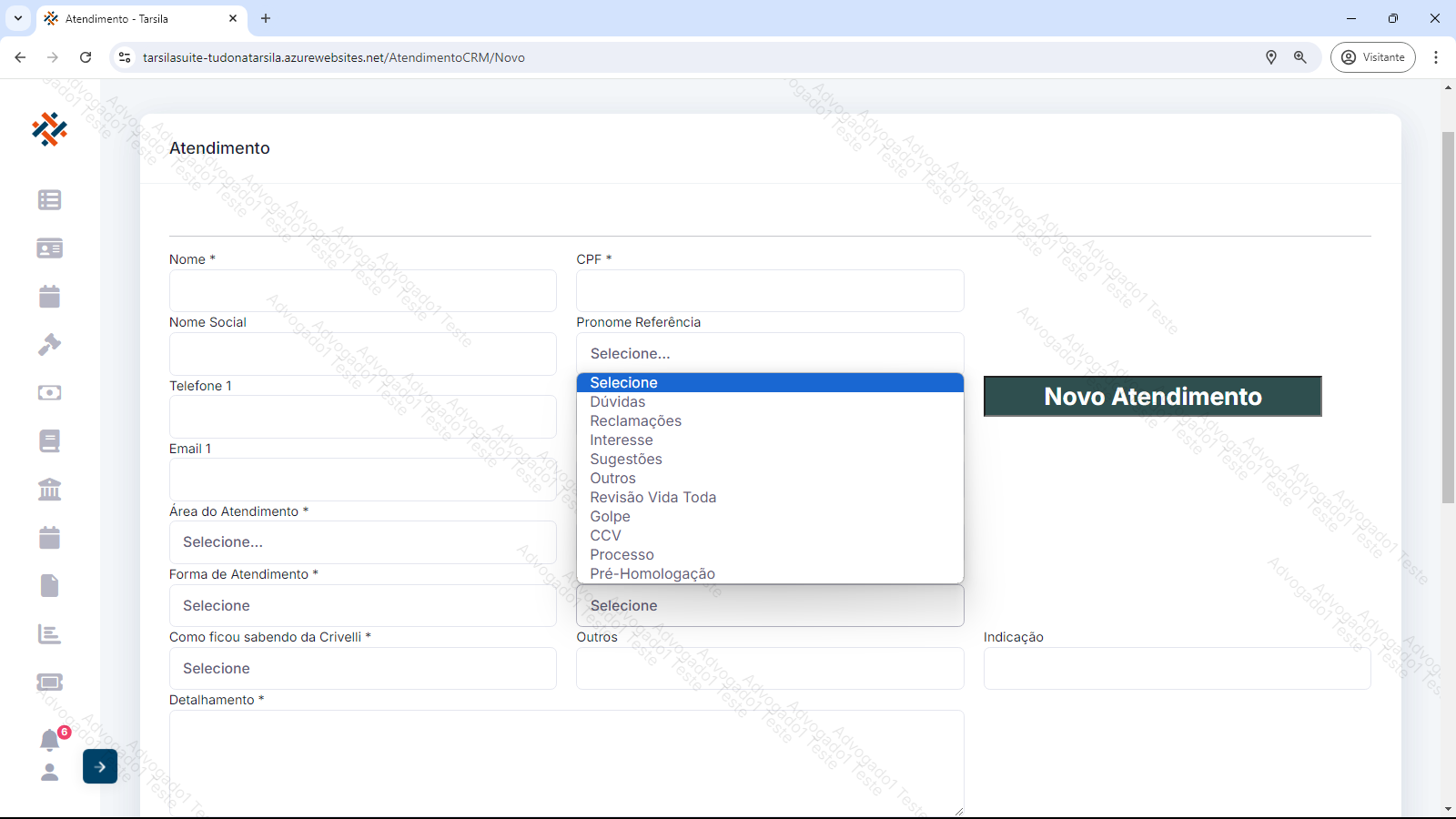Image resolution: width=1456 pixels, height=819 pixels.
Task: Click the Novo Atendimento button
Action: pos(1152,397)
